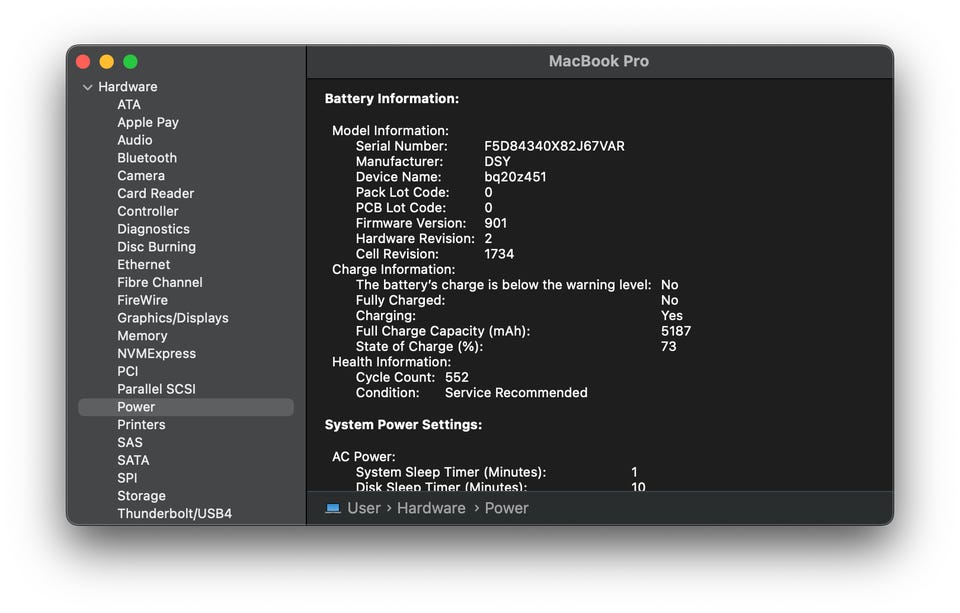960x613 pixels.
Task: Show Storage hardware details
Action: 141,496
